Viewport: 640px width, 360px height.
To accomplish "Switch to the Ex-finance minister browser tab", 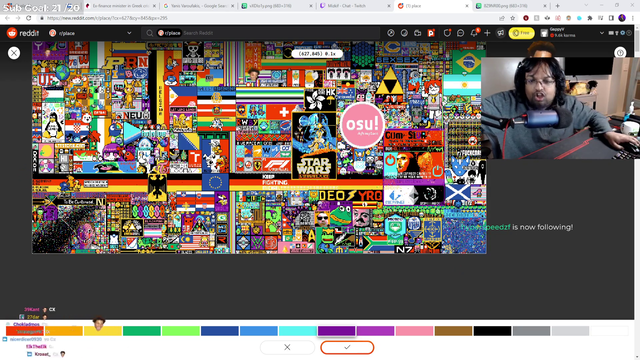I will tap(120, 6).
